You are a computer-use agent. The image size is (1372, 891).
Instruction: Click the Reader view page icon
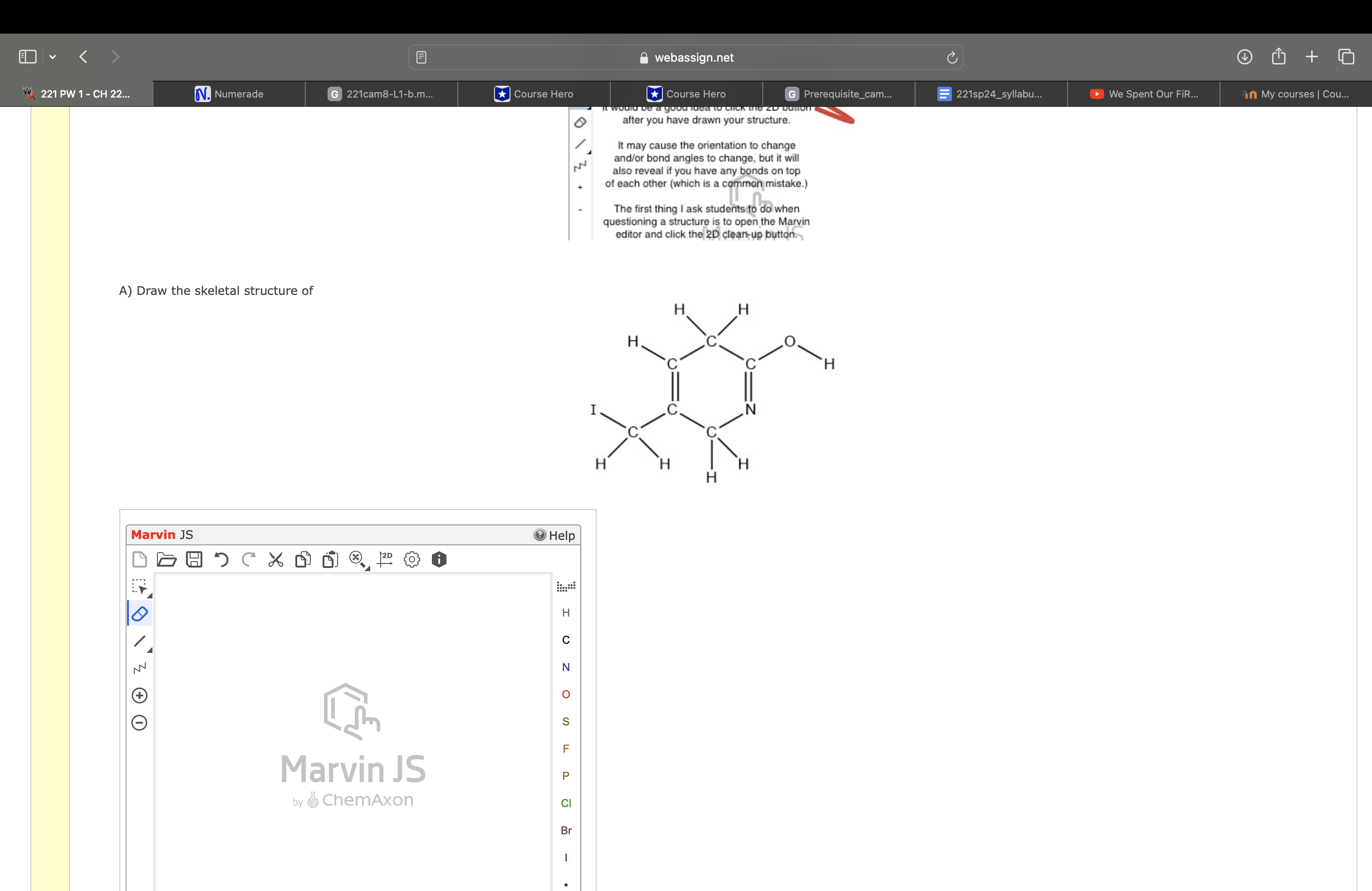click(x=421, y=57)
